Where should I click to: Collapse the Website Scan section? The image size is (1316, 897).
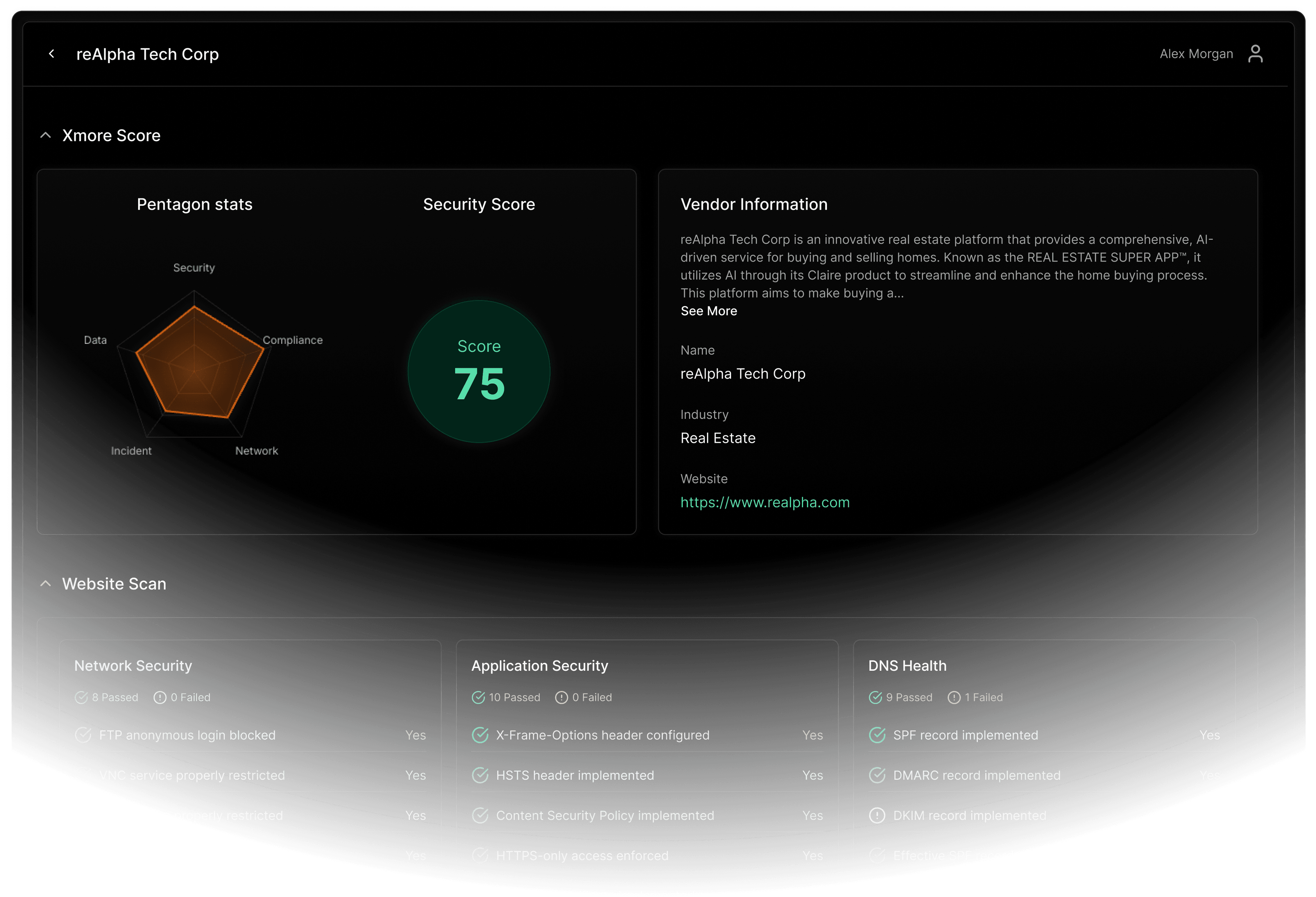pyautogui.click(x=46, y=584)
